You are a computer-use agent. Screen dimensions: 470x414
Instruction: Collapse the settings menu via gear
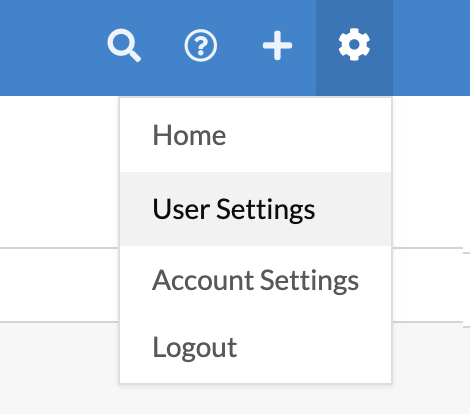click(x=354, y=45)
